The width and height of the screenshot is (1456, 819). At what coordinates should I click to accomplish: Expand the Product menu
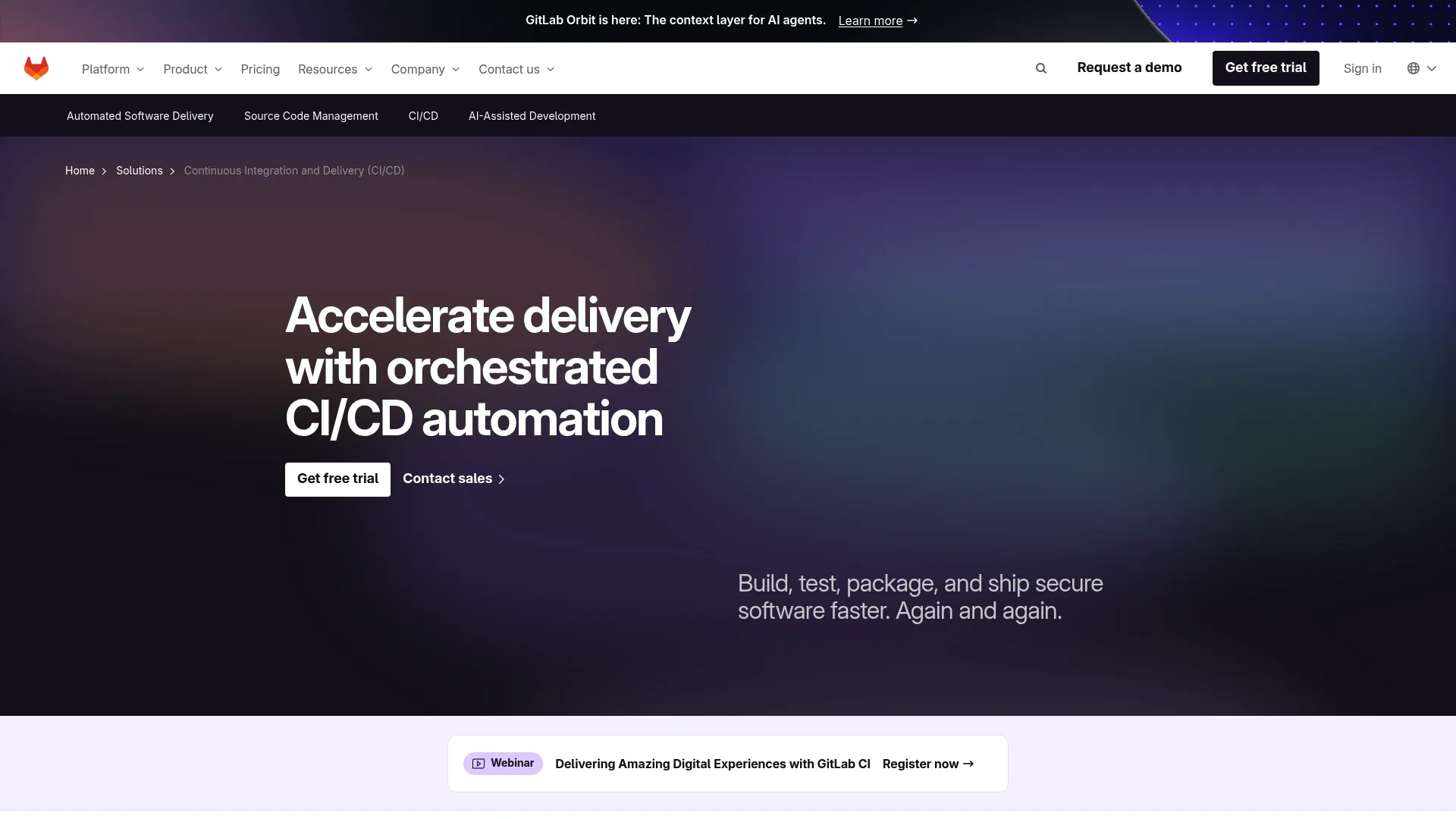coord(193,69)
